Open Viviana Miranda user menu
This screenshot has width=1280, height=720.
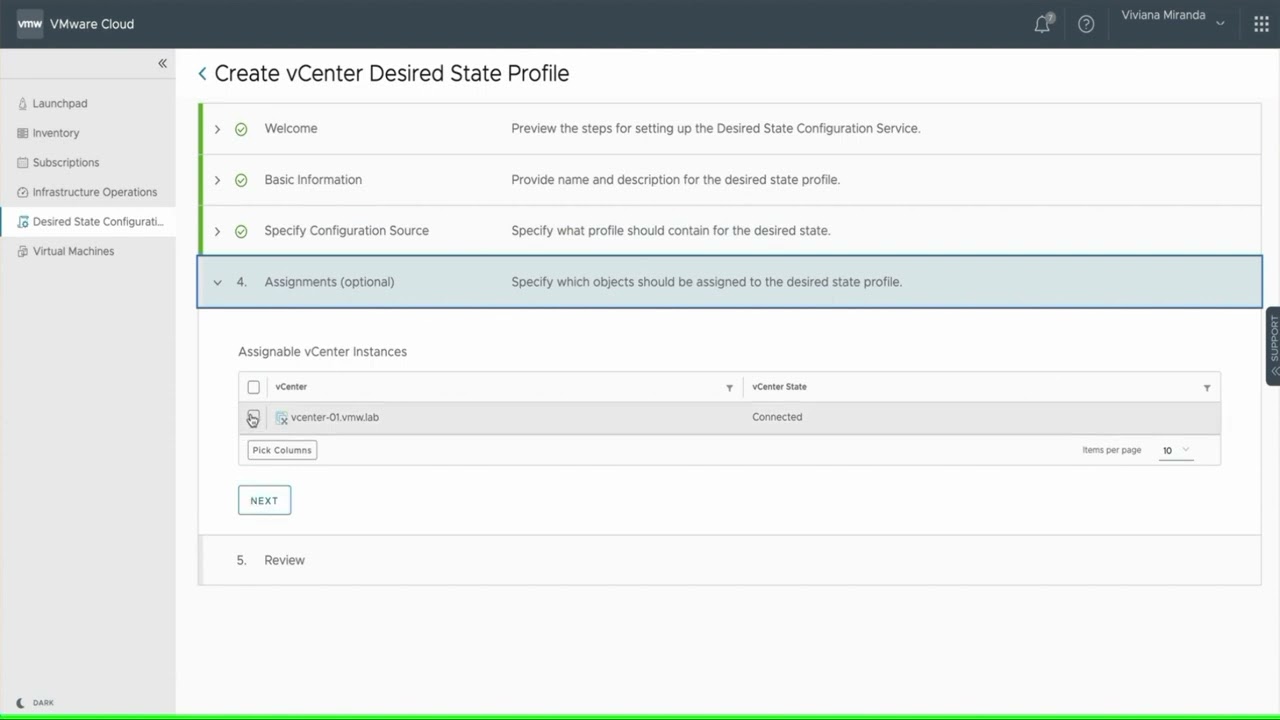click(1172, 16)
